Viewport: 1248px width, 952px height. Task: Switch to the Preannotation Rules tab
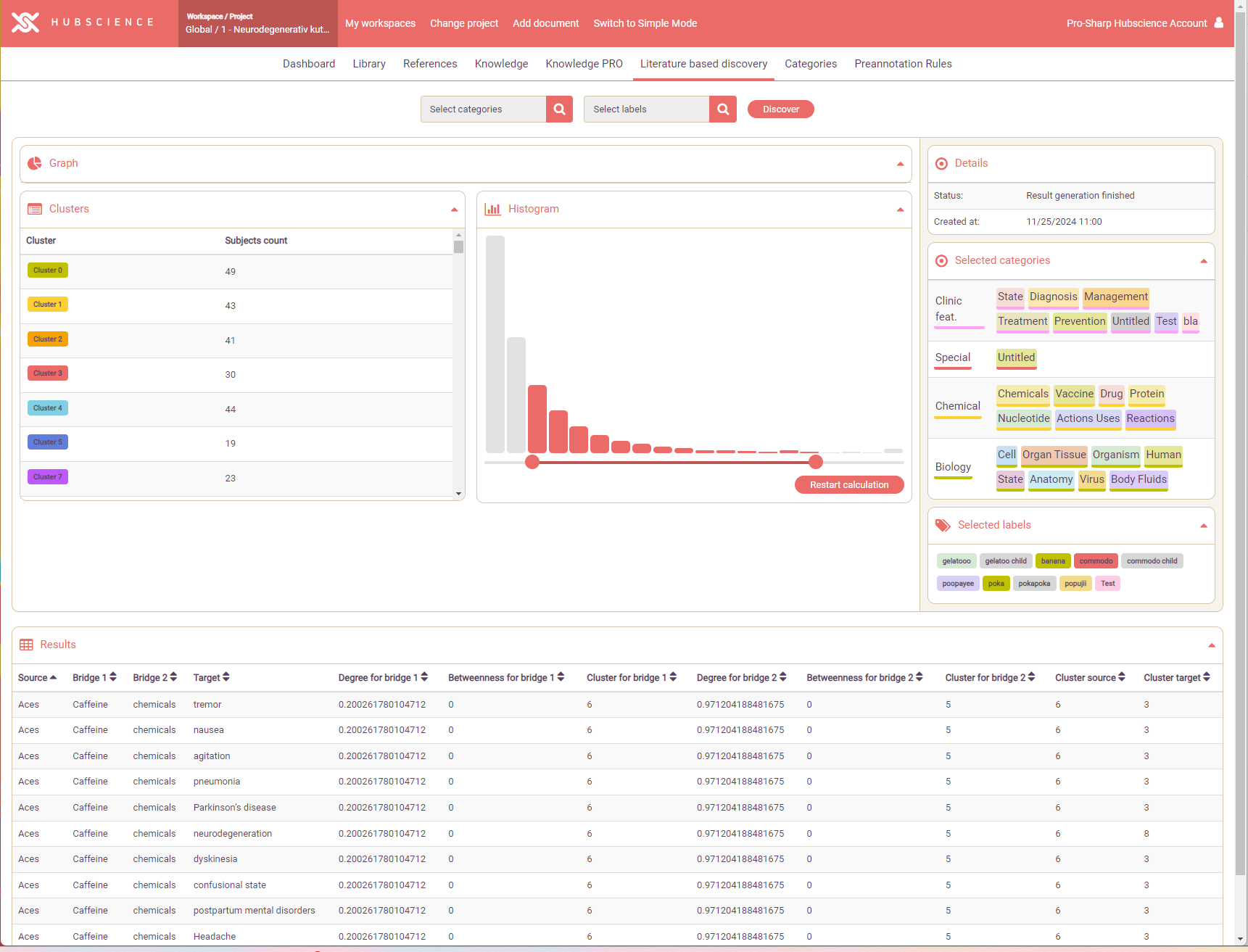pos(903,64)
